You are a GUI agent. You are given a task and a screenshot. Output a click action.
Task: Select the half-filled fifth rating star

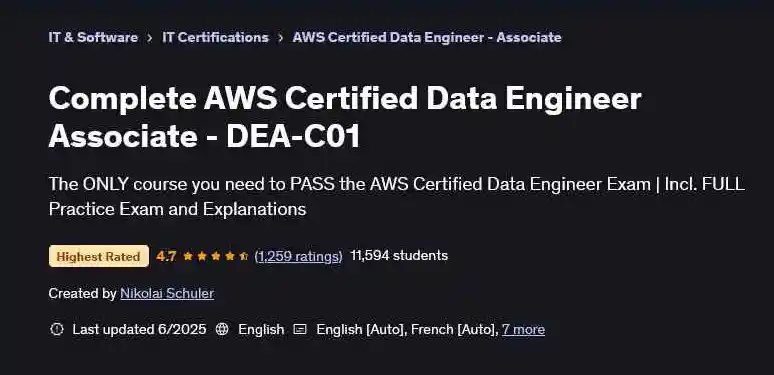[x=244, y=256]
